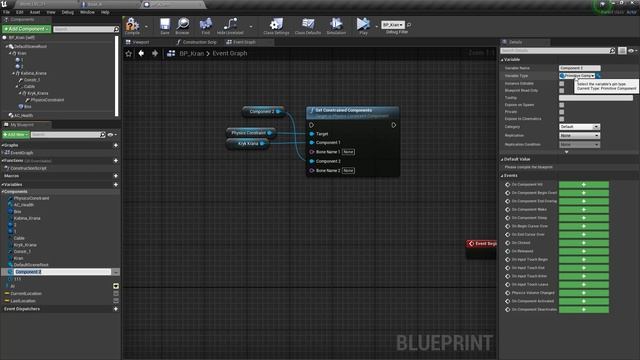Click the plus icon in Event Dispatchers row
This screenshot has width=640, height=360.
click(116, 309)
